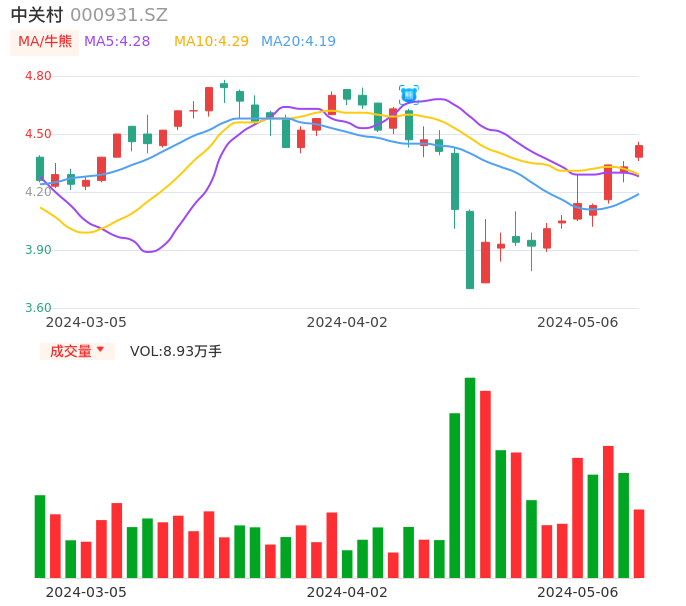Click the MA10:4.29 legend label
686x606 pixels.
pyautogui.click(x=211, y=42)
